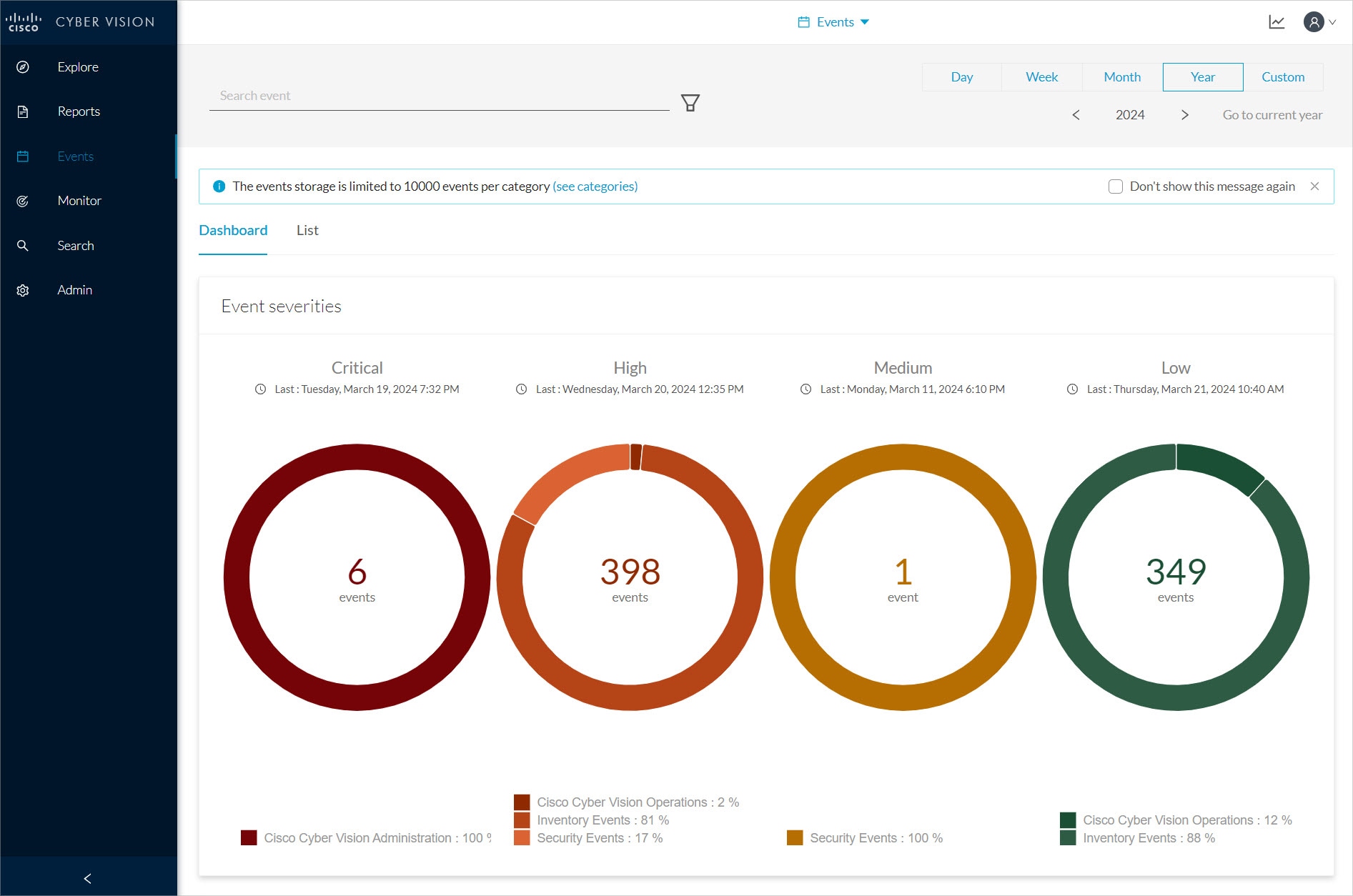
Task: Collapse the sidebar with the arrow
Action: (x=88, y=878)
